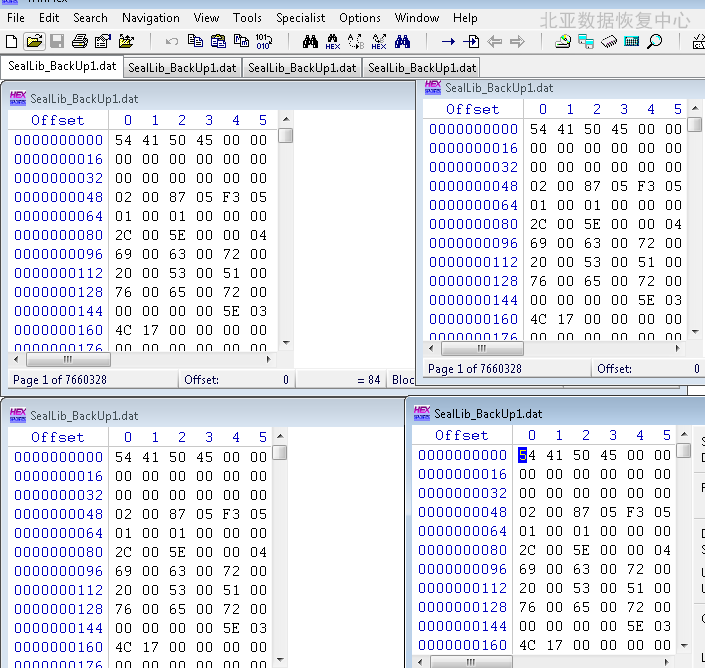Screen dimensions: 705x668
Task: Click byte F3 in row 0000000048 of bottom-left window
Action: click(x=231, y=514)
